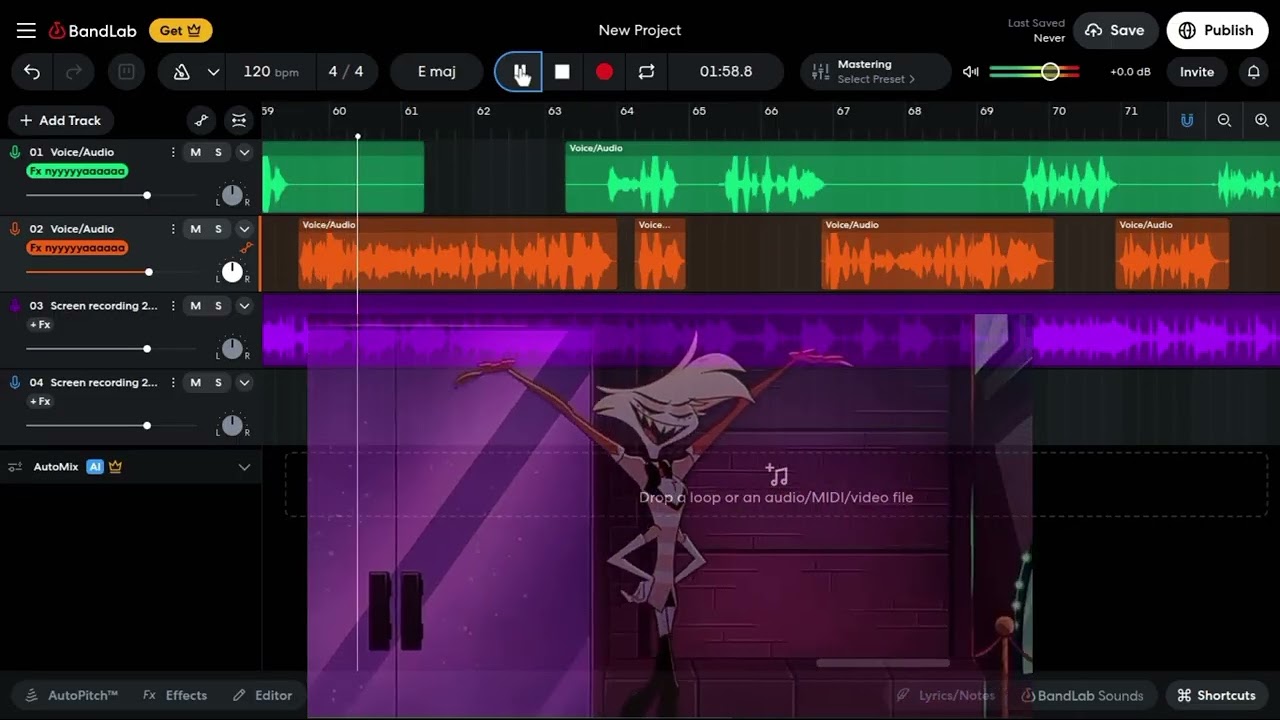Undo the last action
Viewport: 1280px width, 720px height.
click(x=32, y=72)
